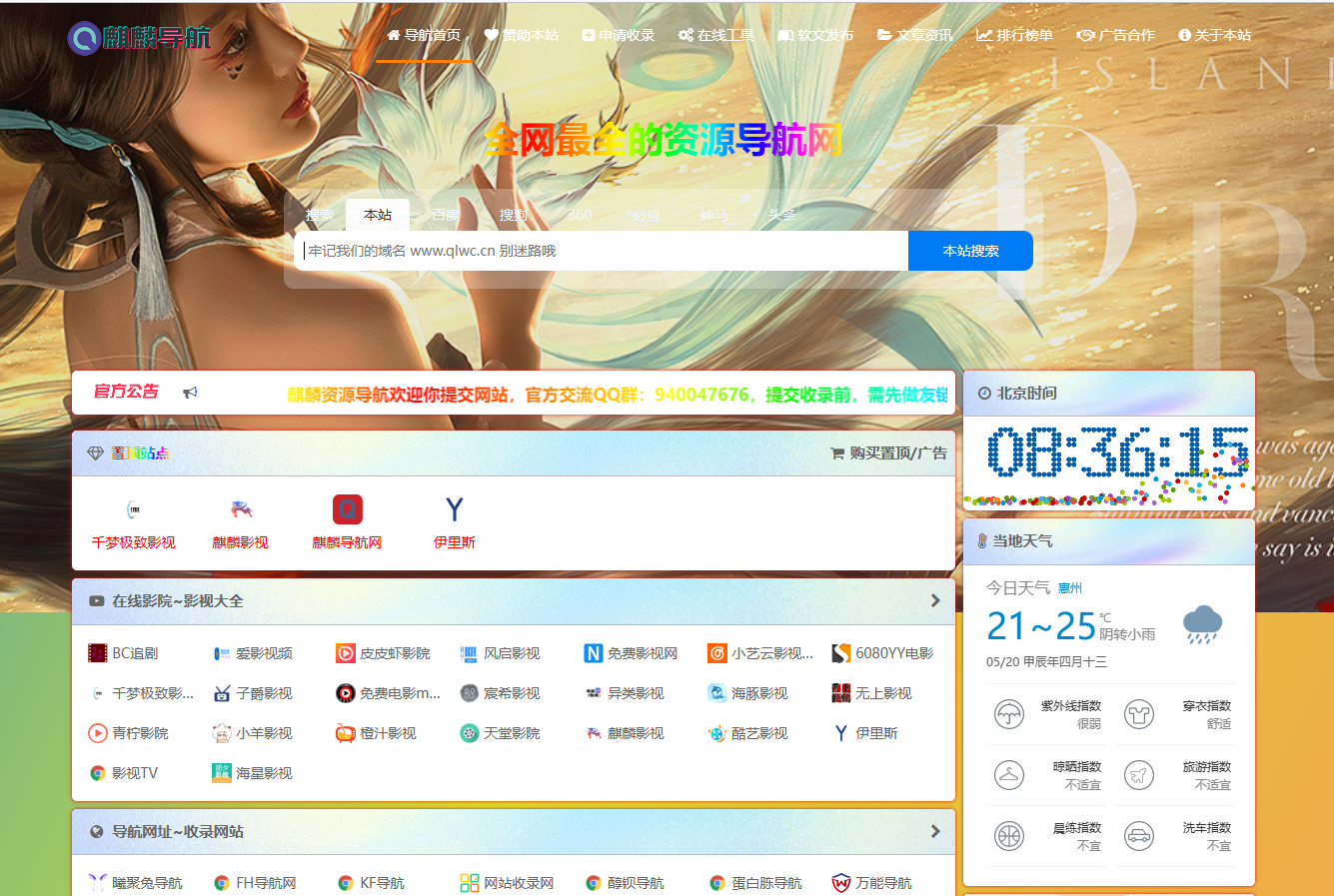This screenshot has width=1334, height=896.
Task: Click the 免费影视网 N icon
Action: tap(594, 653)
